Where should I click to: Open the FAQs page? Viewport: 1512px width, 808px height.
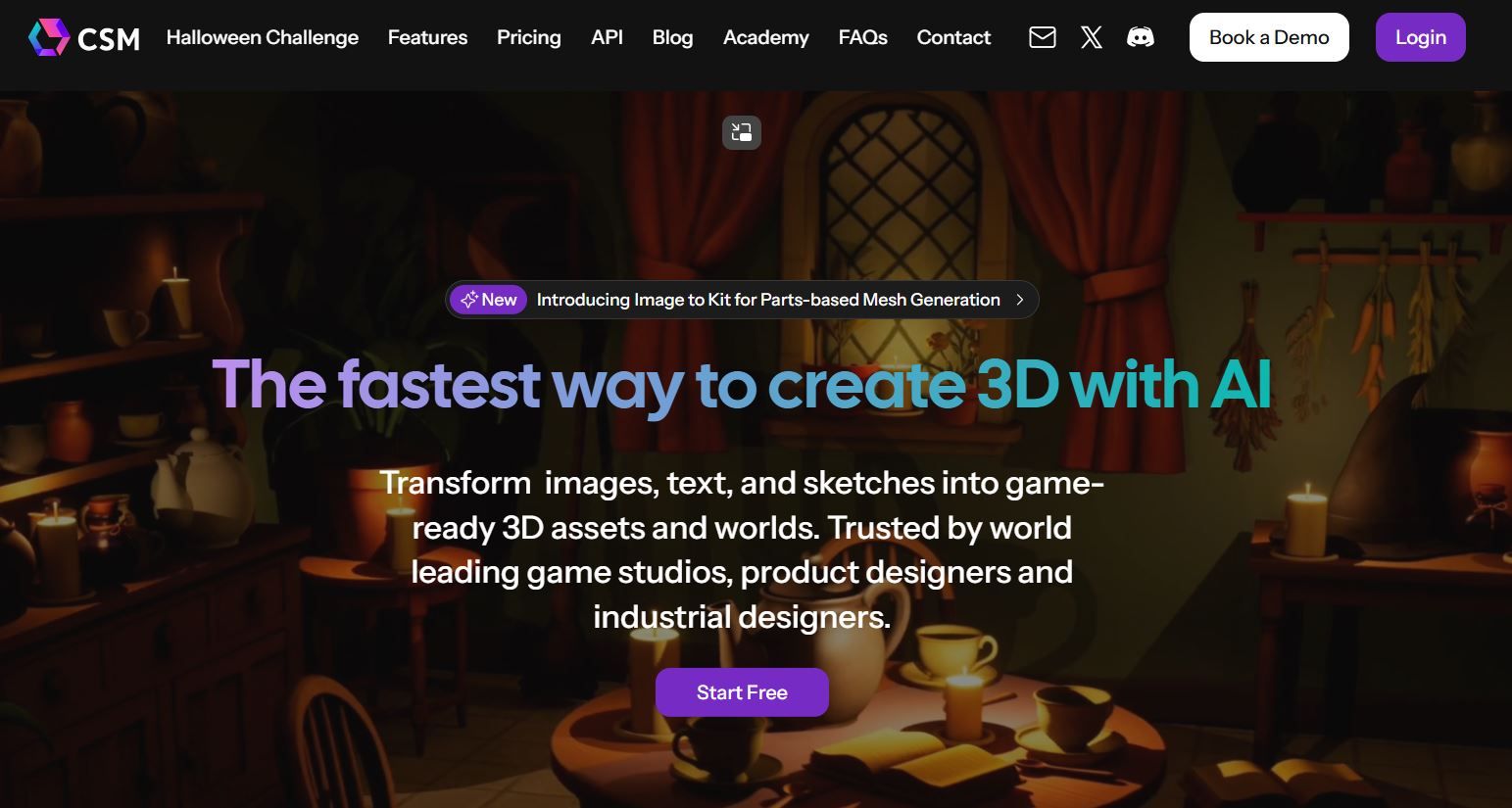point(862,37)
